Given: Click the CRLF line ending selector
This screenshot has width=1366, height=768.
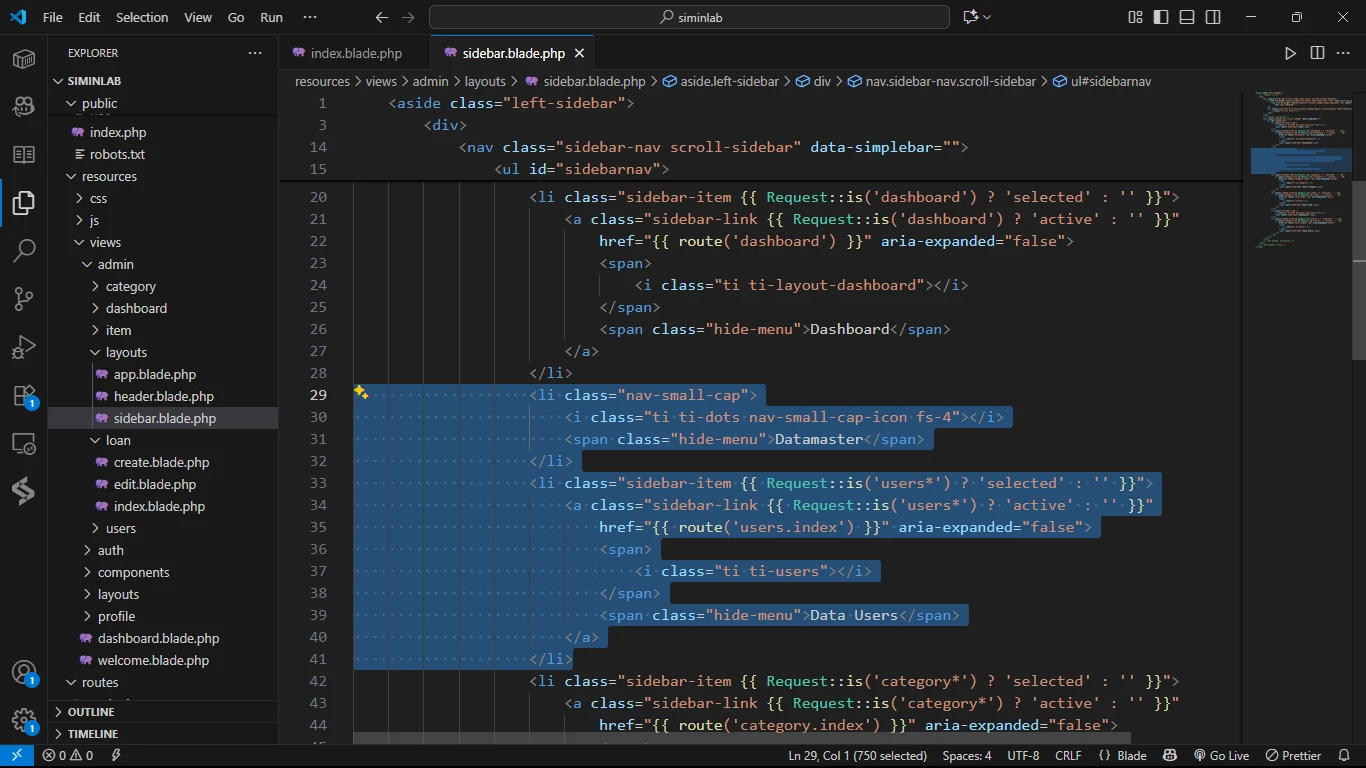Looking at the screenshot, I should pyautogui.click(x=1068, y=756).
